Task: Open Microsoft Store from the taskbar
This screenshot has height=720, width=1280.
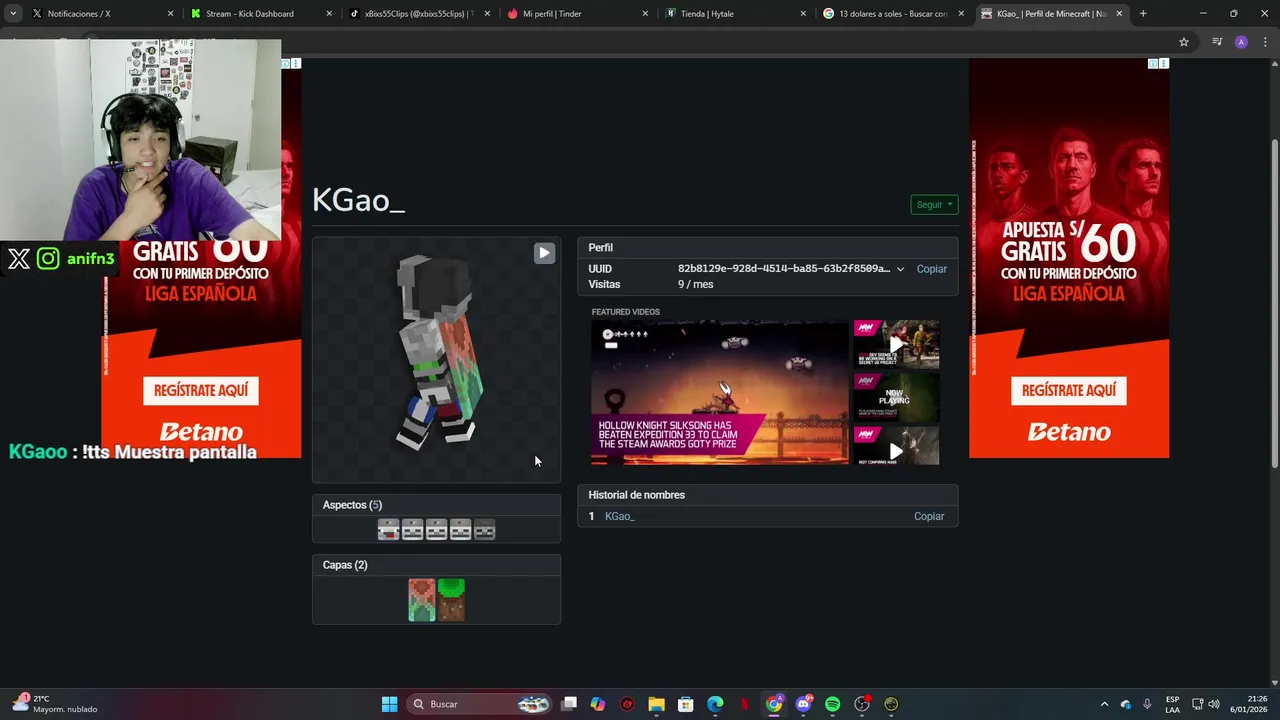Action: click(686, 704)
